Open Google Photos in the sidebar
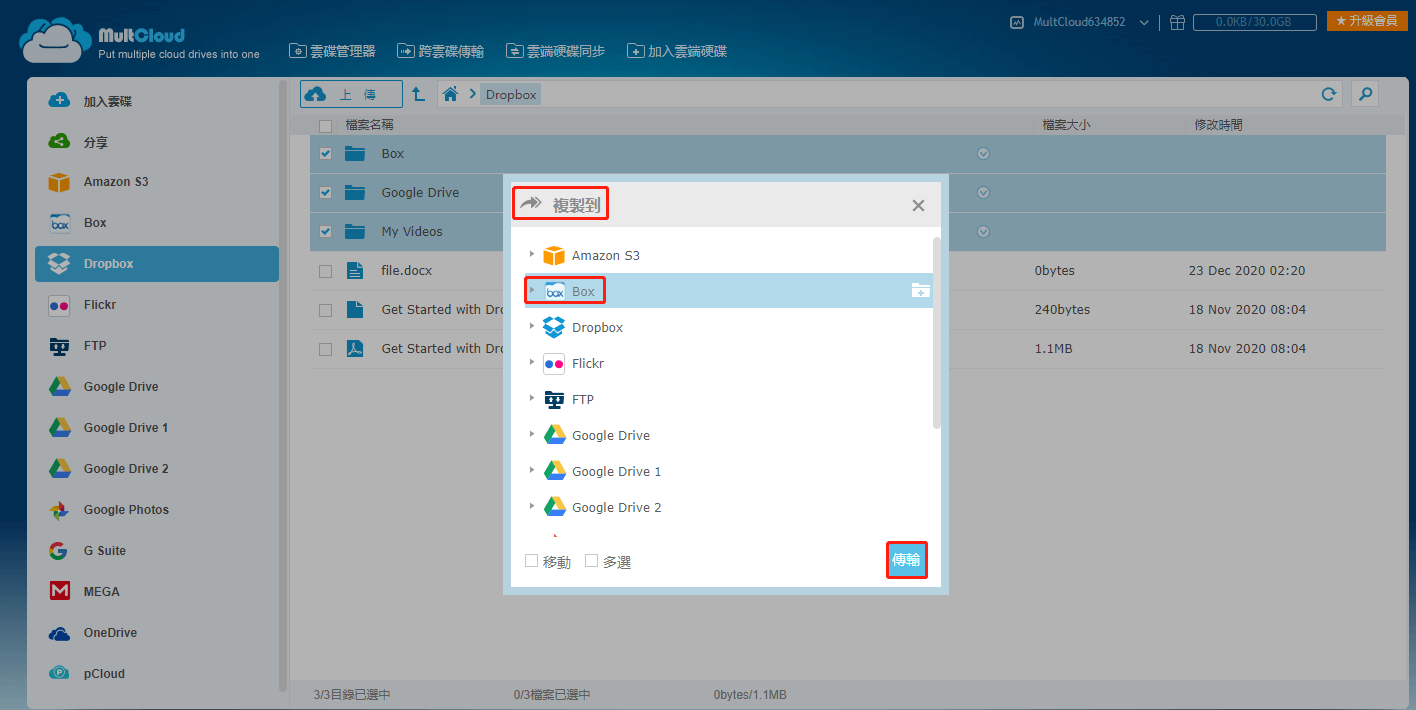The width and height of the screenshot is (1416, 710). [x=156, y=510]
